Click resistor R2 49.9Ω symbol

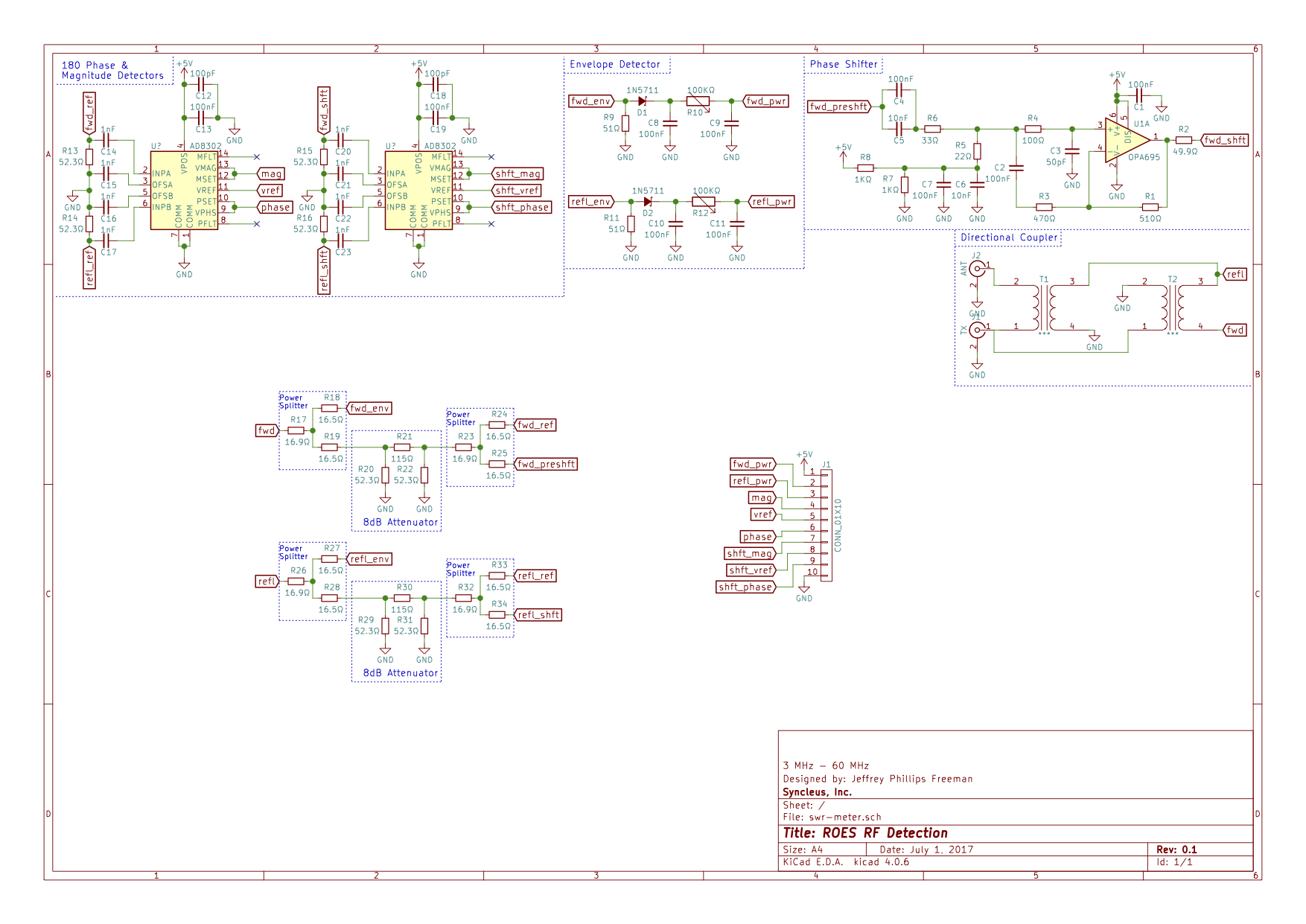[x=1184, y=140]
